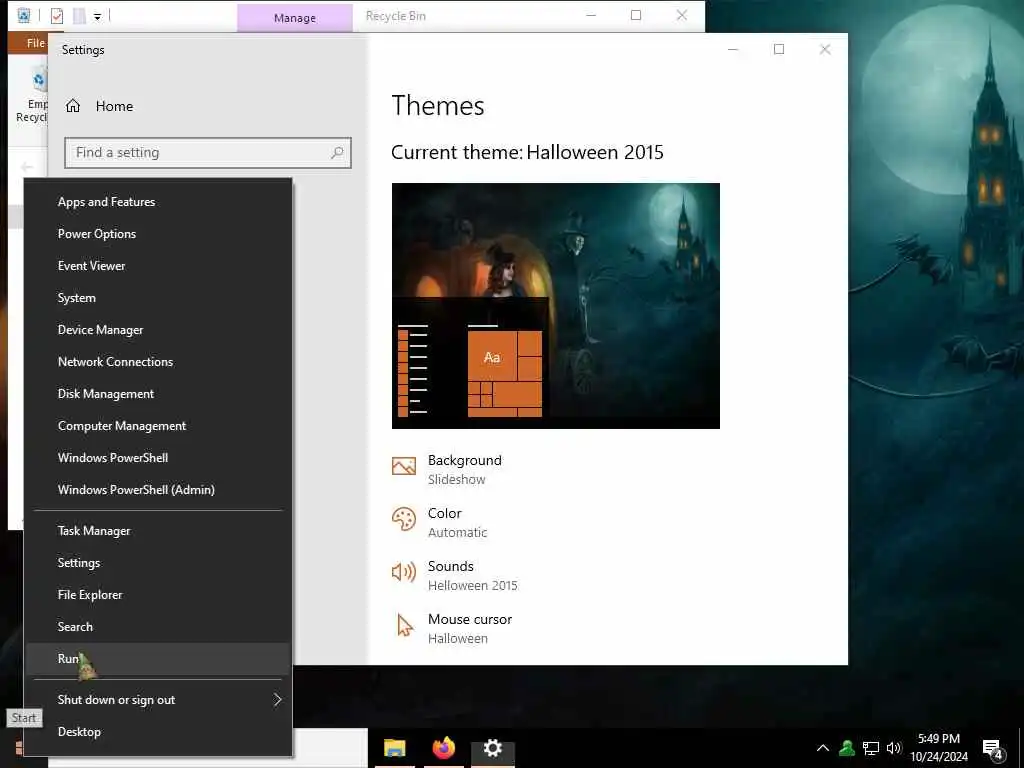Screen dimensions: 1024x768
Task: Click the Recycle Bin window title icon
Action: [x=24, y=15]
